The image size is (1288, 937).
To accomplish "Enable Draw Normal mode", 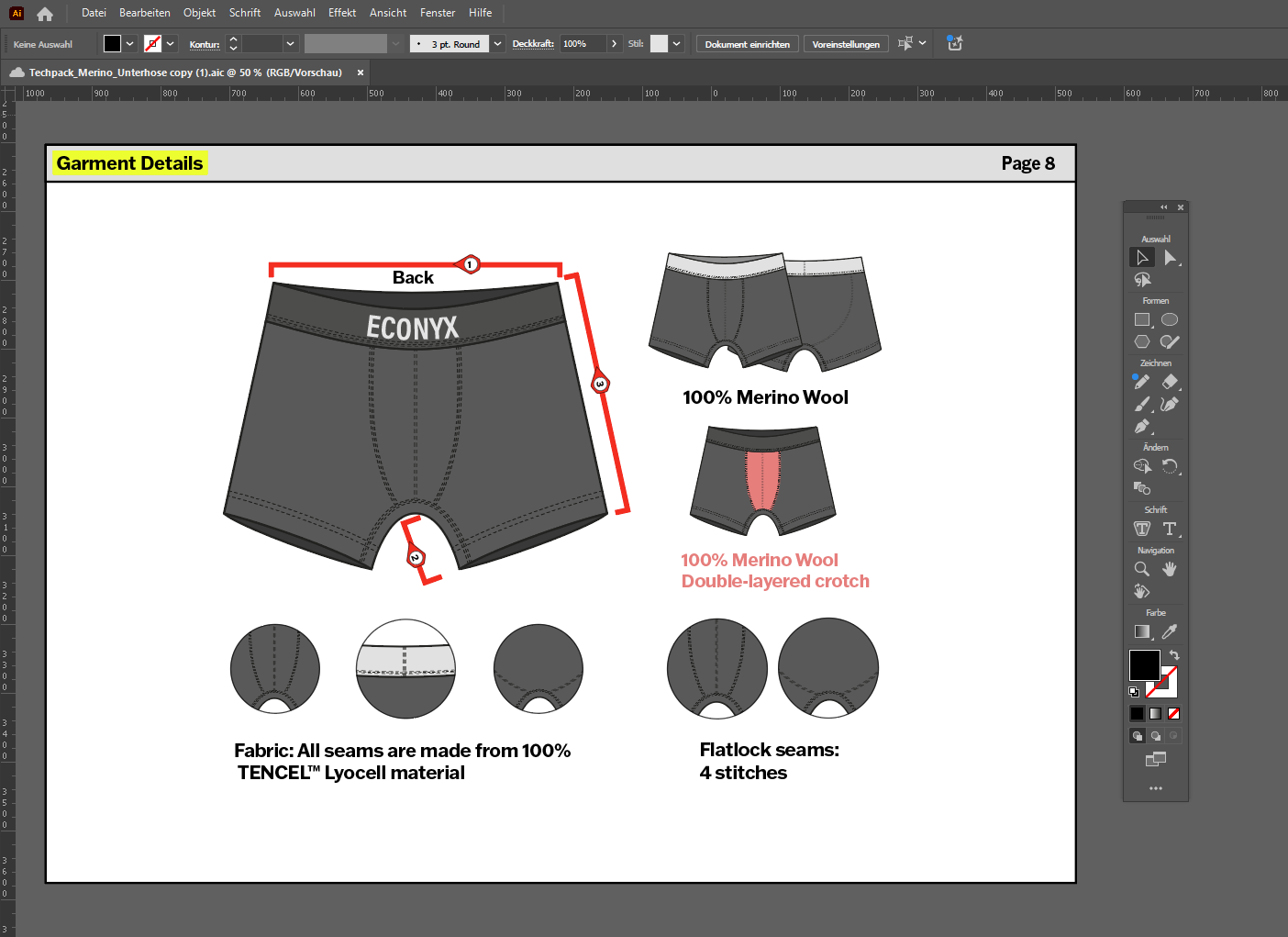I will [x=1138, y=735].
